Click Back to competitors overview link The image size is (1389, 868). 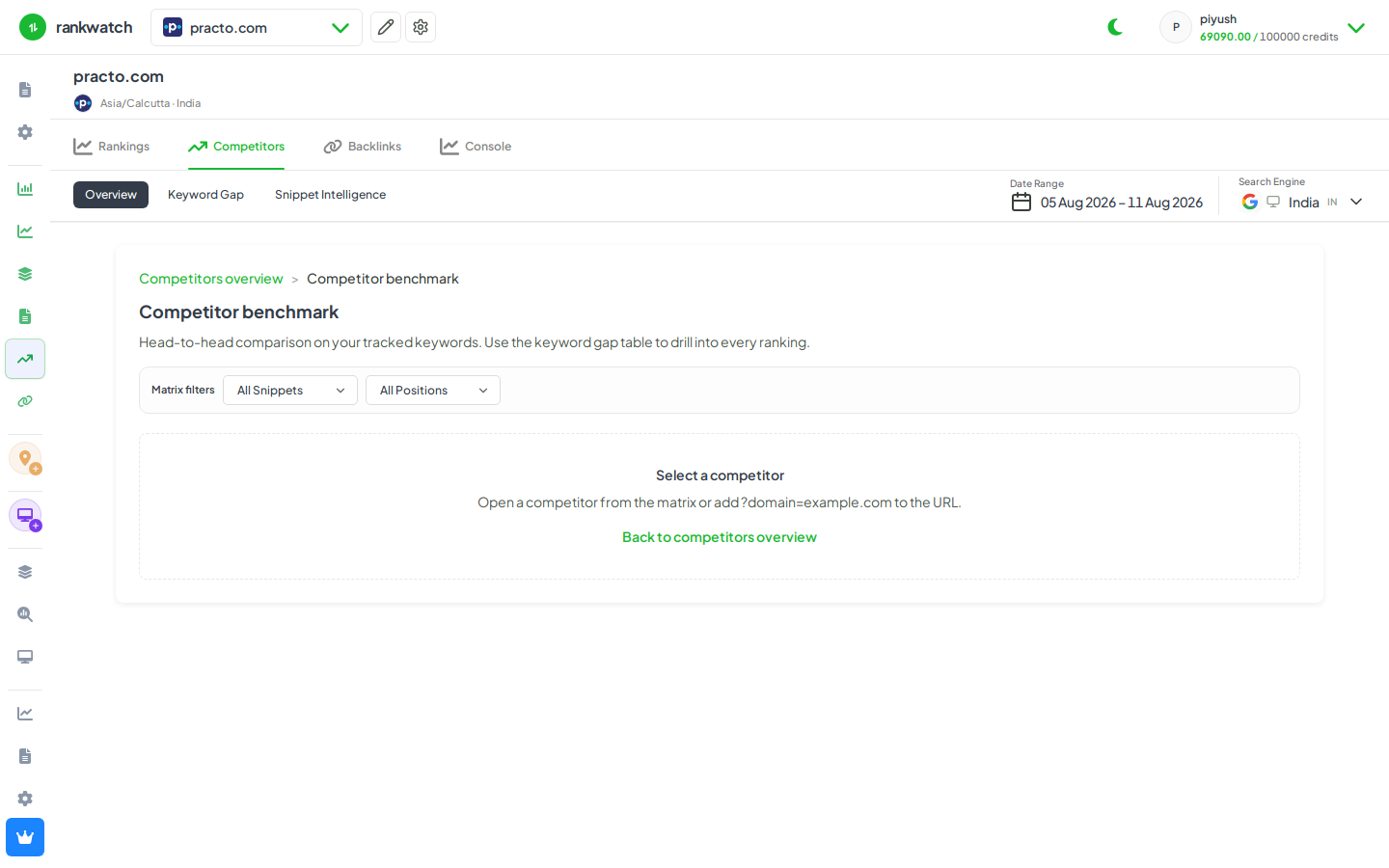(720, 537)
